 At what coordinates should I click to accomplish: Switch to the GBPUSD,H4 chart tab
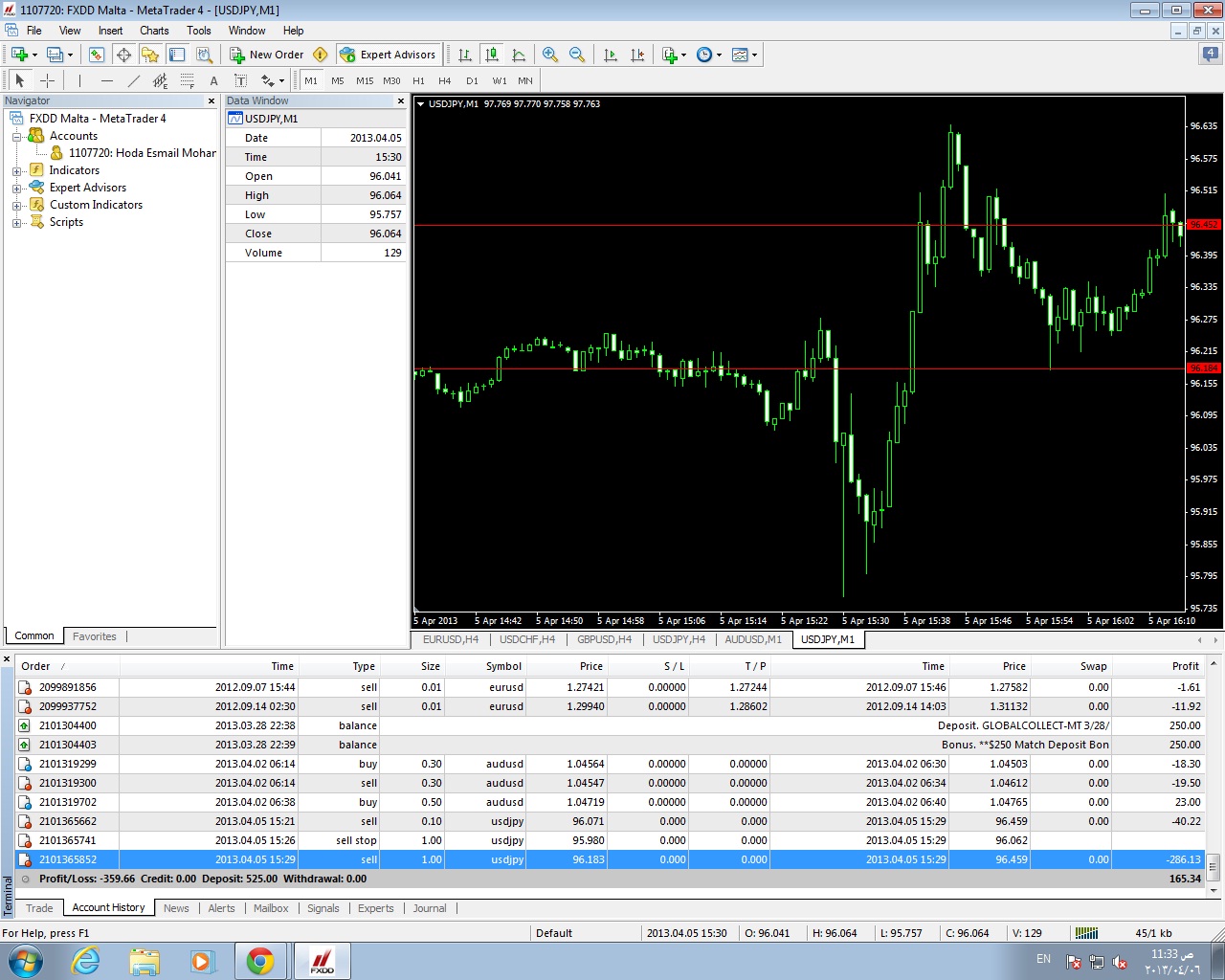coord(605,639)
